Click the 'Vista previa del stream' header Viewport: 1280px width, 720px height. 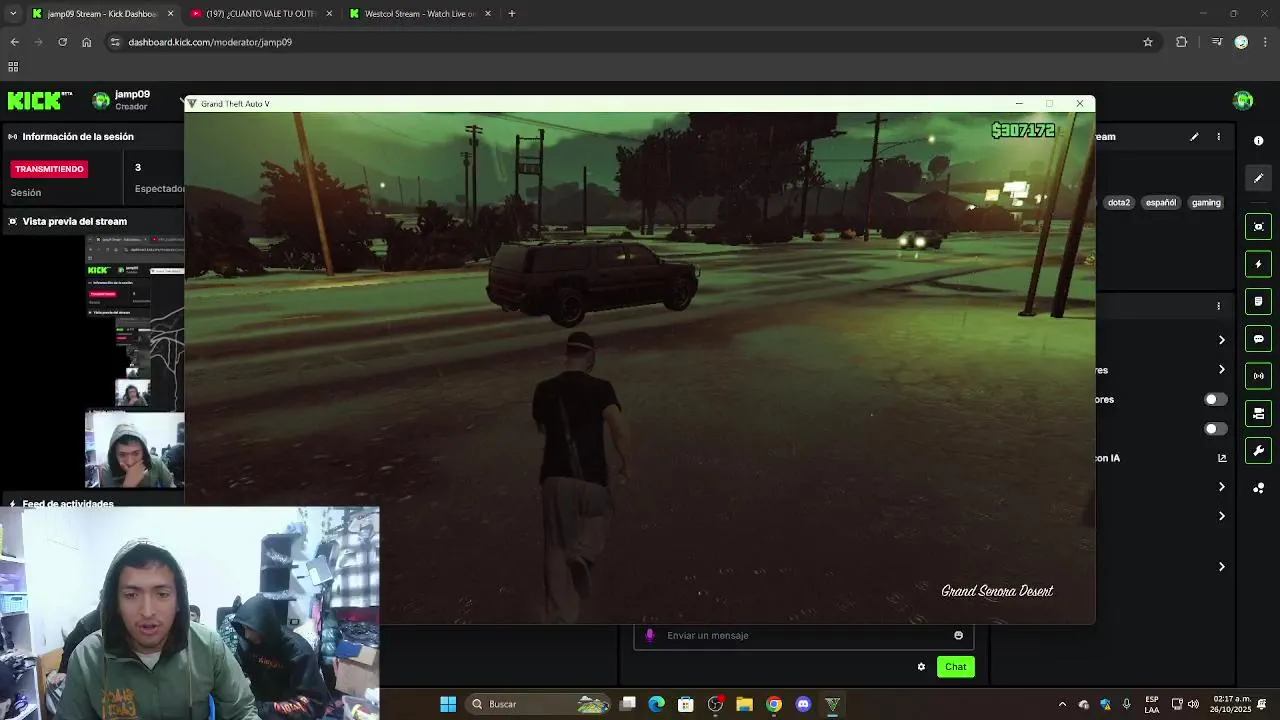[75, 221]
